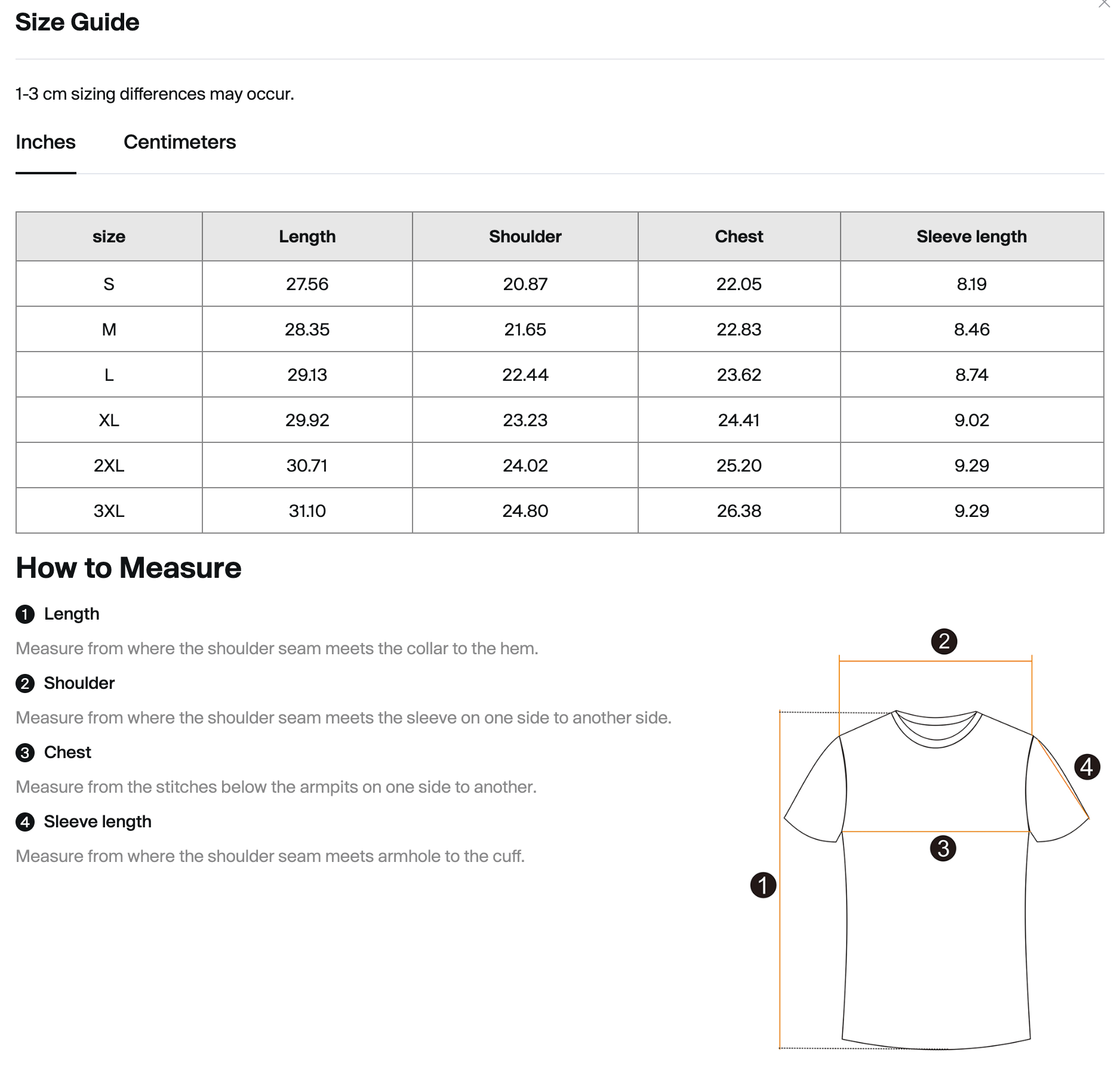The height and width of the screenshot is (1090, 1120).
Task: Select the XL size row label
Action: tap(109, 420)
